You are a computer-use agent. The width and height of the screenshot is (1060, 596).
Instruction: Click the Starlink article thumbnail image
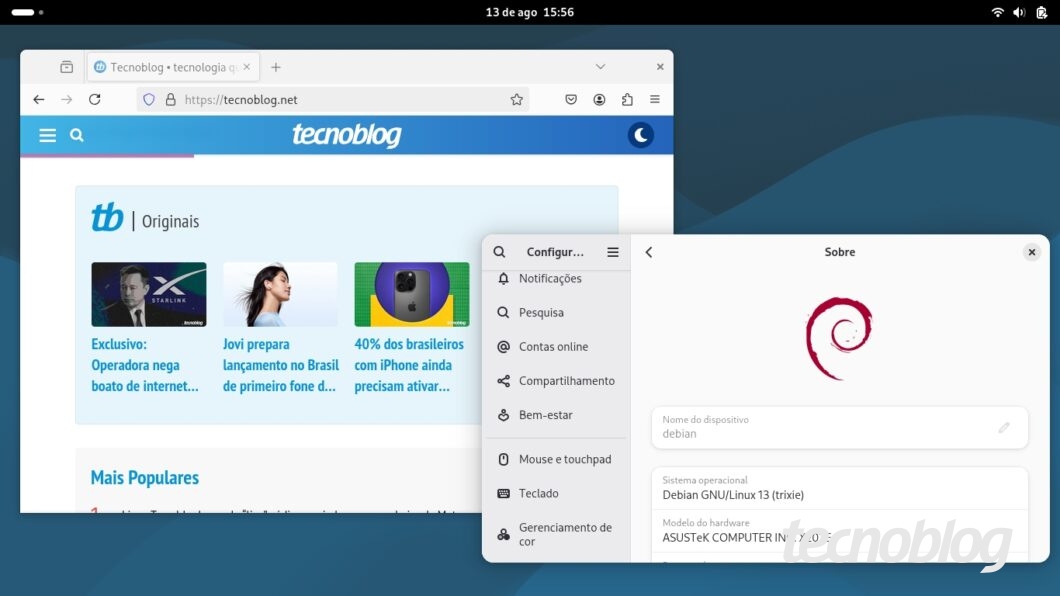tap(149, 294)
